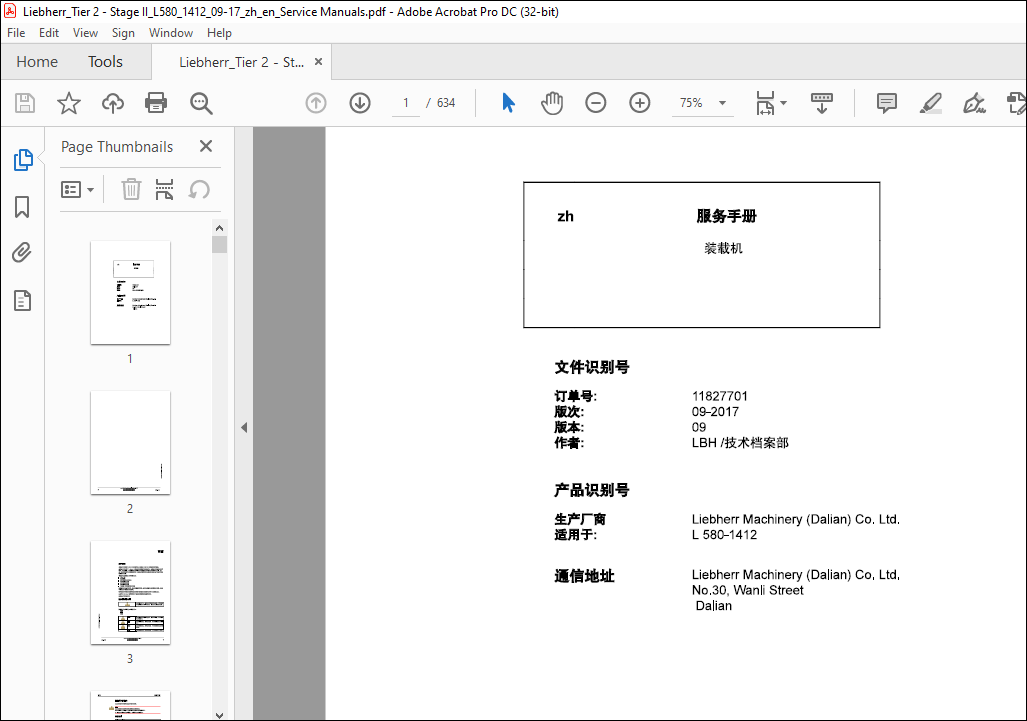Select the Liebherr_Tier 2 document tab
Image resolution: width=1027 pixels, height=721 pixels.
241,62
